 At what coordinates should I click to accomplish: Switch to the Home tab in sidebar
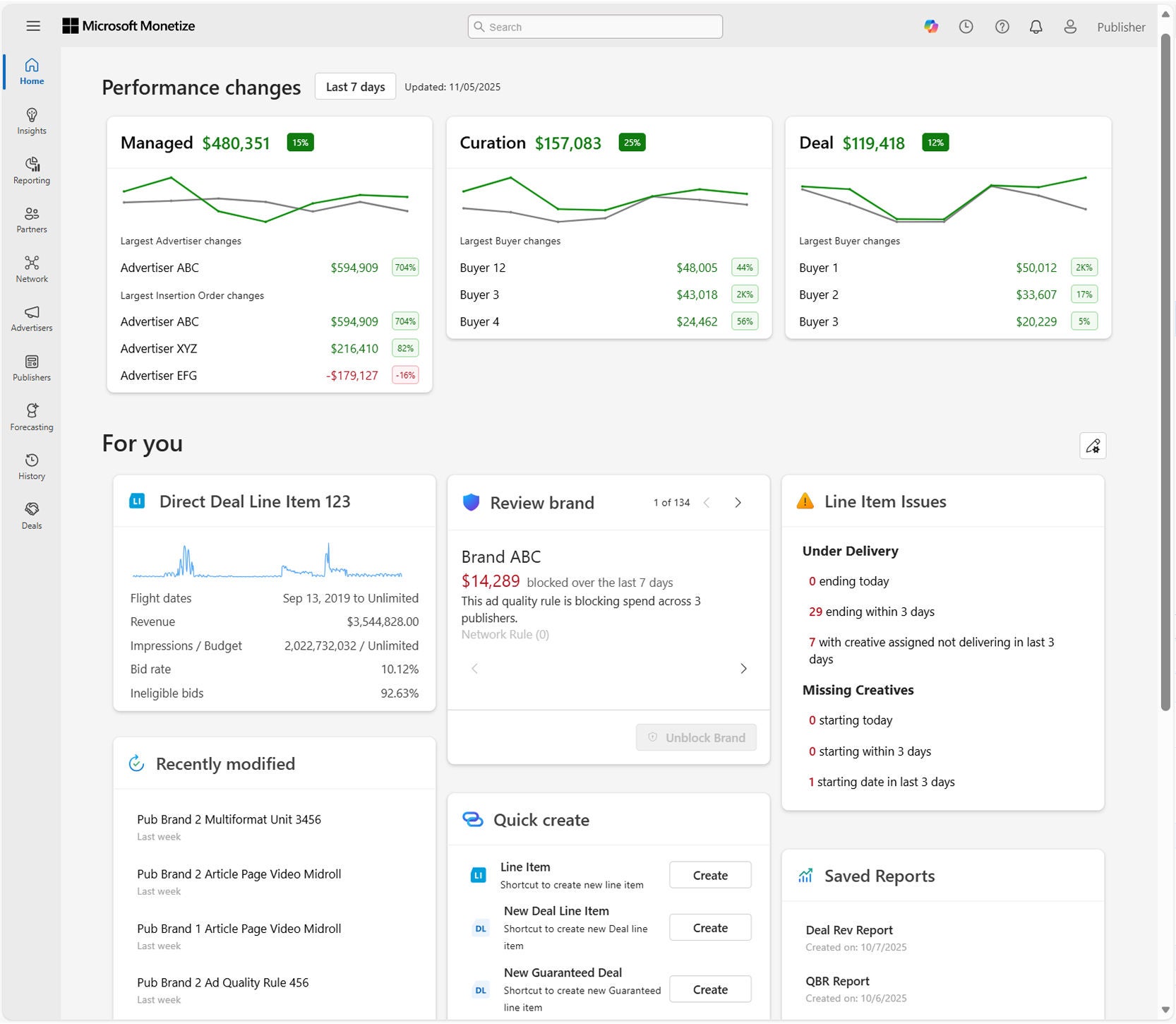tap(31, 71)
